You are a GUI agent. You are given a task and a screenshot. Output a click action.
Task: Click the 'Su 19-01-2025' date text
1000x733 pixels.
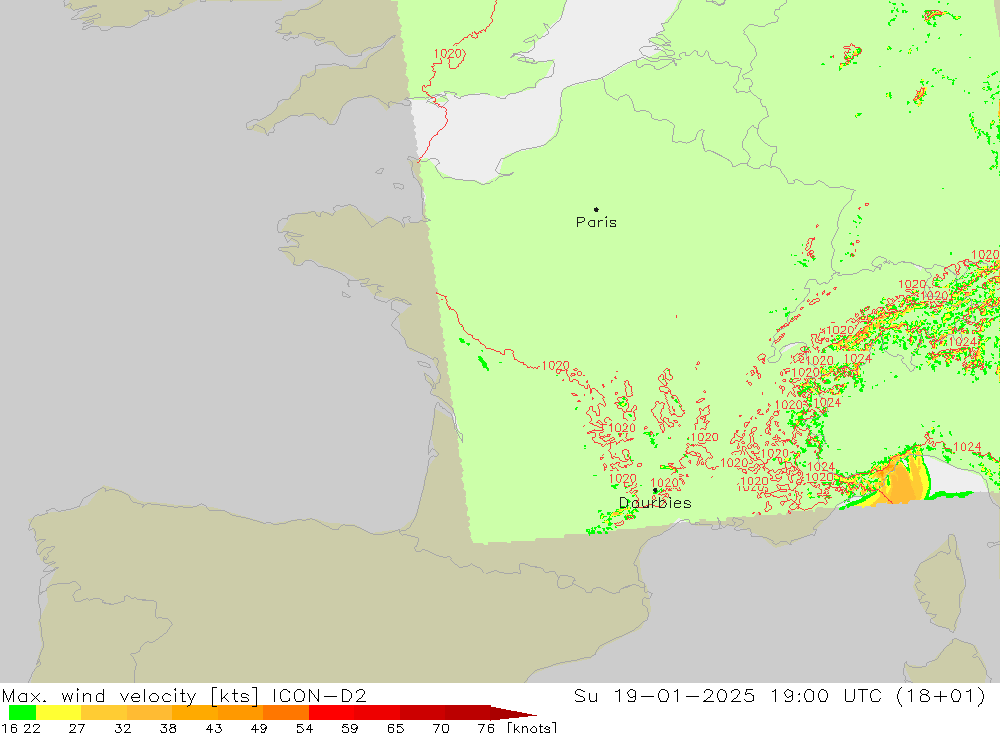coord(664,696)
